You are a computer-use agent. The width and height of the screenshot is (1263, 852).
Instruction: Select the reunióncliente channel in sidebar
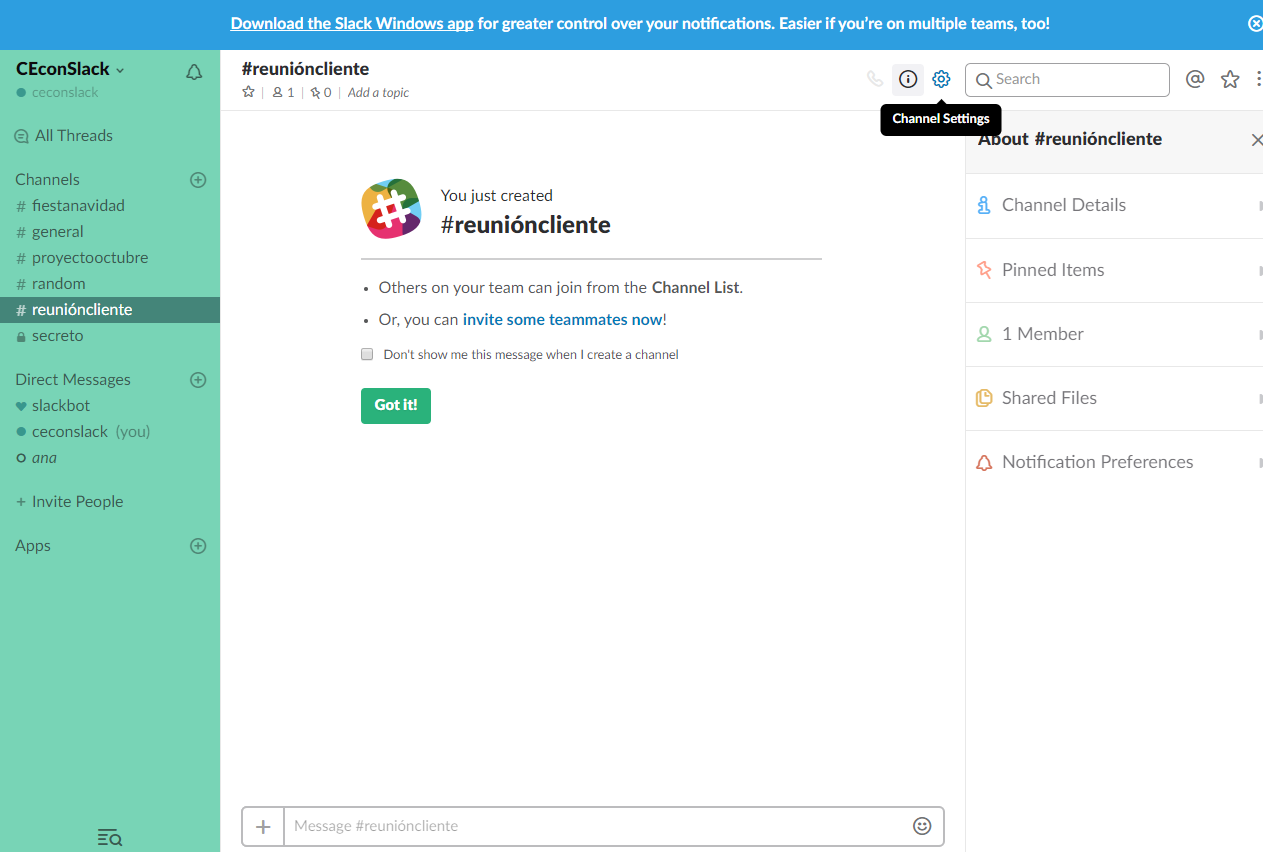[x=110, y=310]
